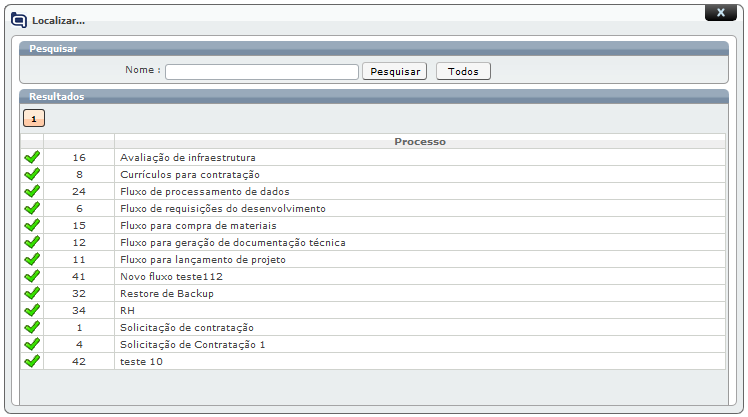
Task: Choose checkmark for Fluxo de processamento de dados
Action: 31,191
